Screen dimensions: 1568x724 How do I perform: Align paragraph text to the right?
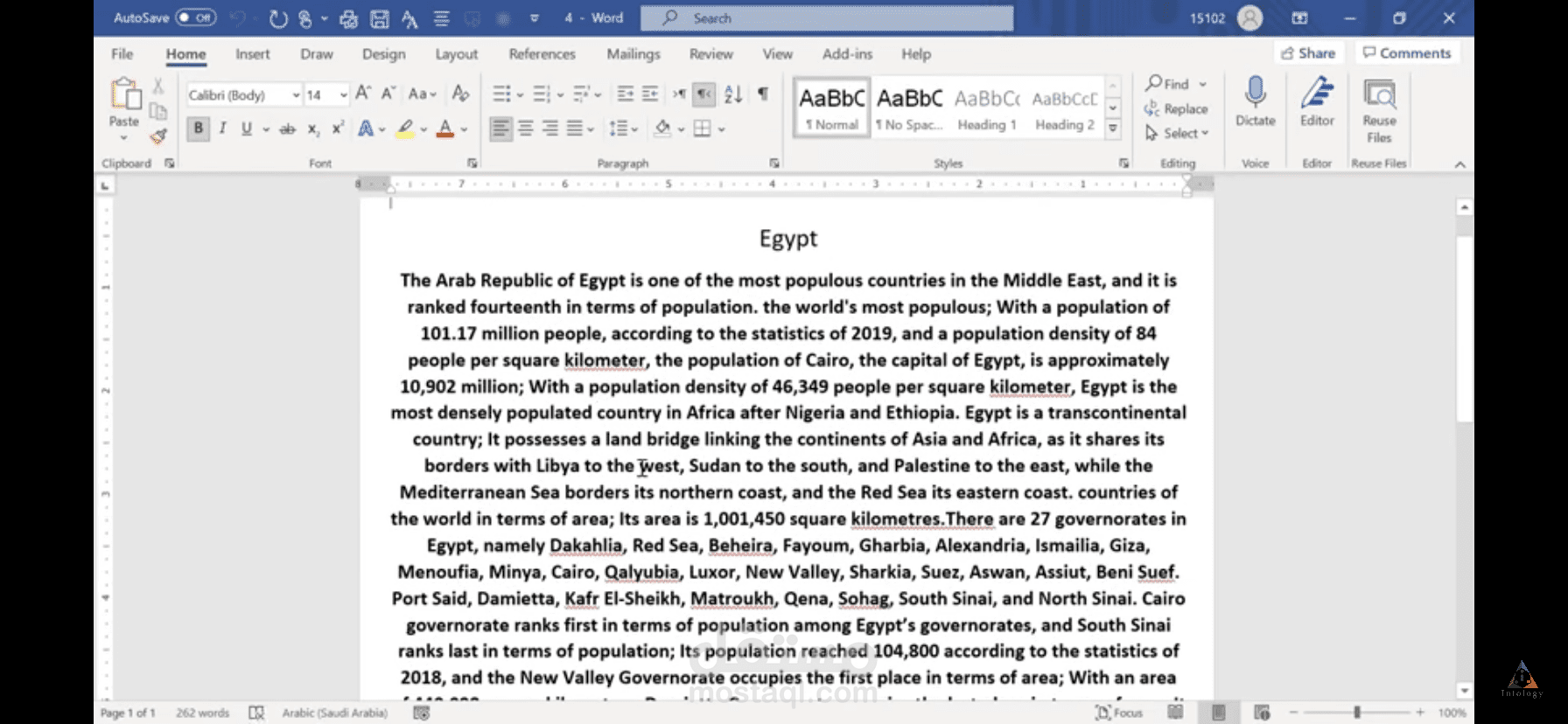pyautogui.click(x=550, y=129)
